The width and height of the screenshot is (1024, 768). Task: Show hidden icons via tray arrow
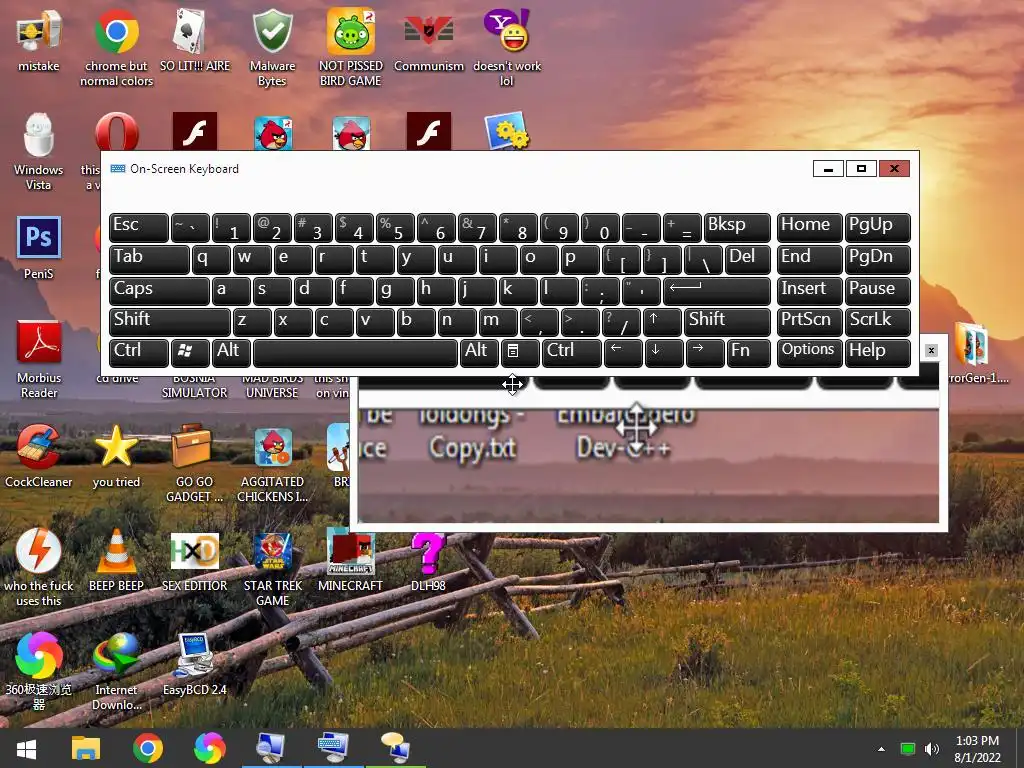pyautogui.click(x=881, y=749)
